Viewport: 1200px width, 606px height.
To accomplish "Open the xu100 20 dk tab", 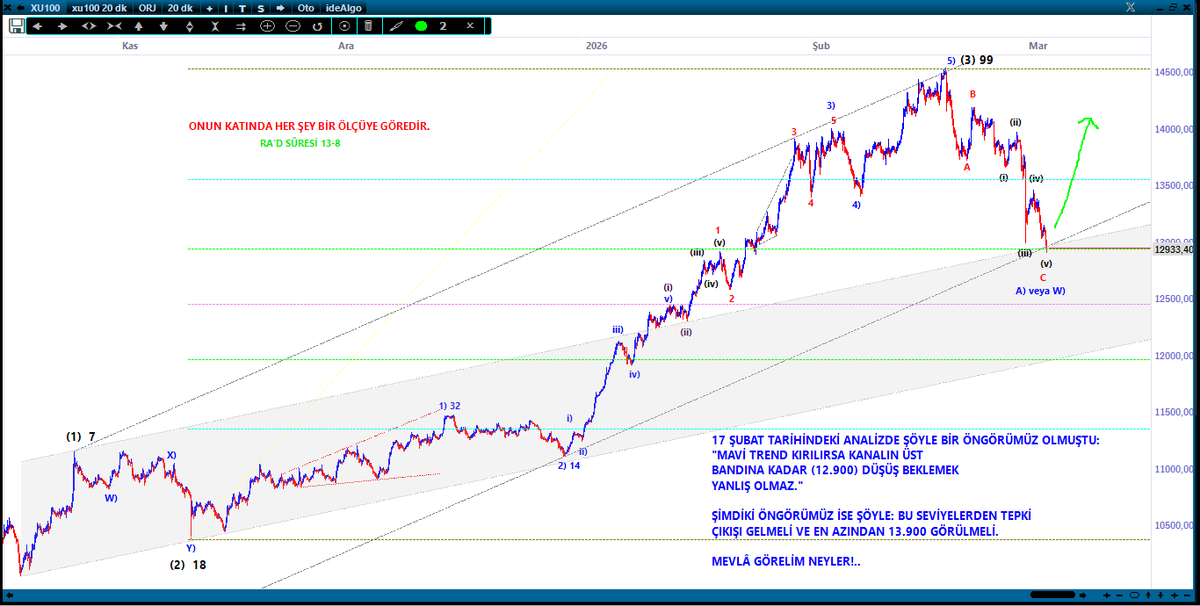I will point(99,8).
